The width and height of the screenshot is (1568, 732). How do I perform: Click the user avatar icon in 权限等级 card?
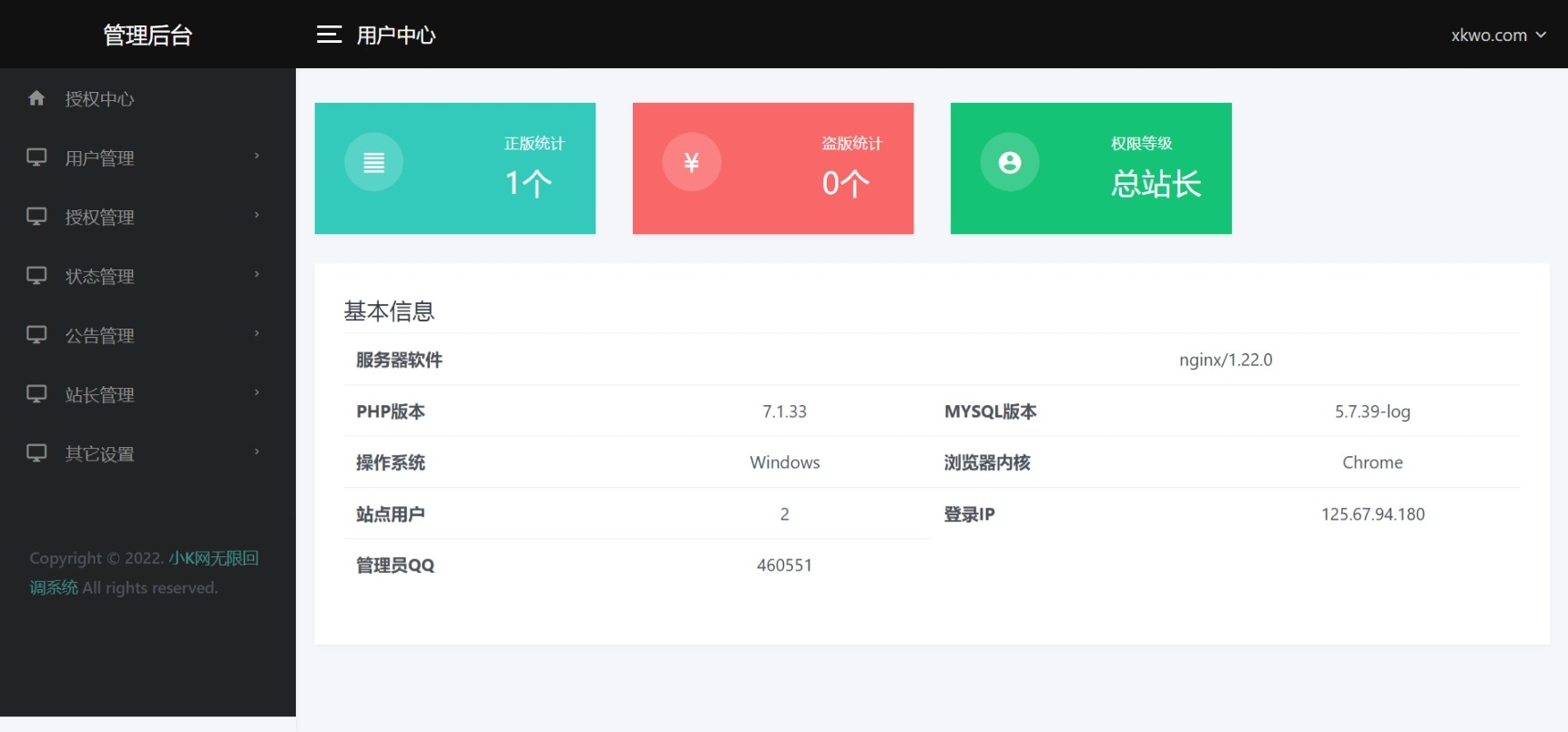(1009, 163)
